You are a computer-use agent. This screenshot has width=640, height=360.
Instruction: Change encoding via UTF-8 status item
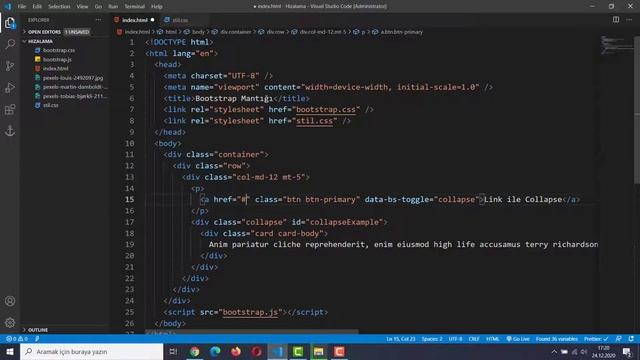pyautogui.click(x=456, y=339)
